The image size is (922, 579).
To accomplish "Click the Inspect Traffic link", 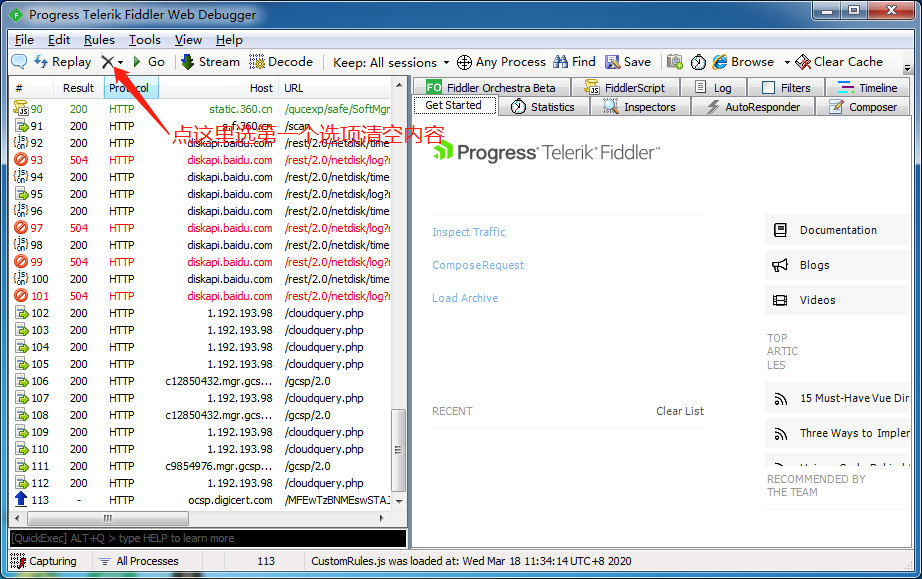I will pyautogui.click(x=468, y=232).
